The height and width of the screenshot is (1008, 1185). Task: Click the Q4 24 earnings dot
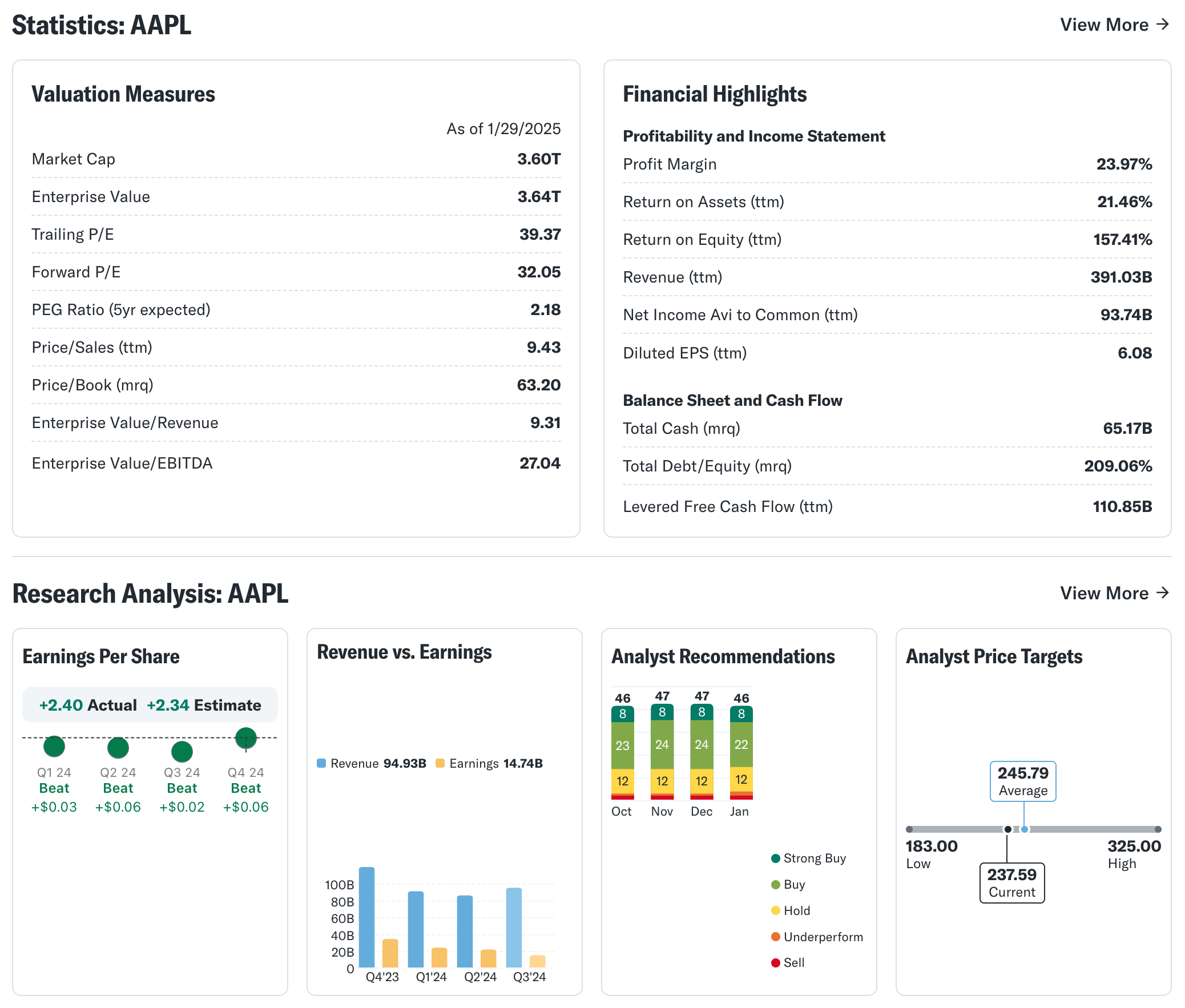[245, 737]
